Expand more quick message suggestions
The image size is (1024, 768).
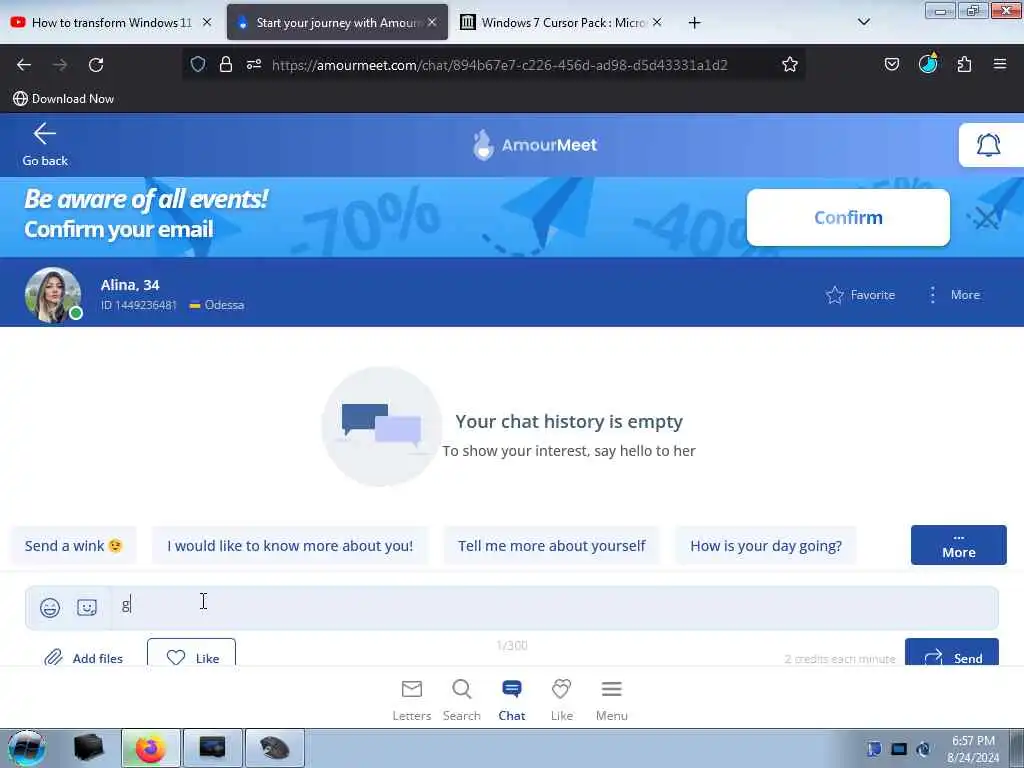click(x=958, y=545)
